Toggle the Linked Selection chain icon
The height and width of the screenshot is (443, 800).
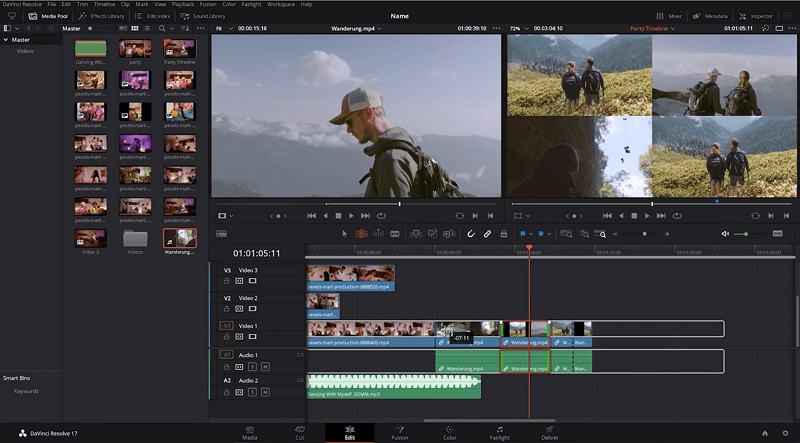(487, 234)
